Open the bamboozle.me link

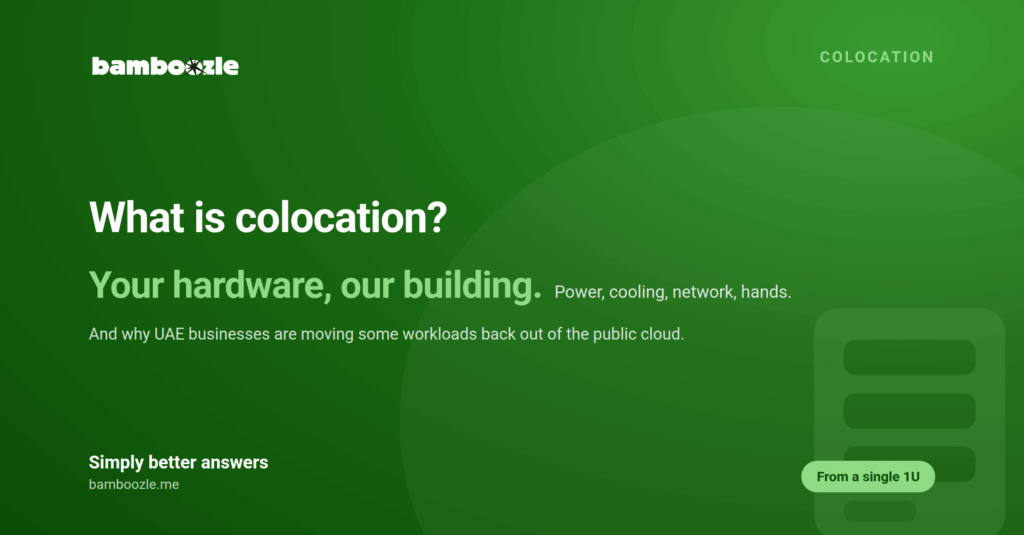[x=134, y=485]
